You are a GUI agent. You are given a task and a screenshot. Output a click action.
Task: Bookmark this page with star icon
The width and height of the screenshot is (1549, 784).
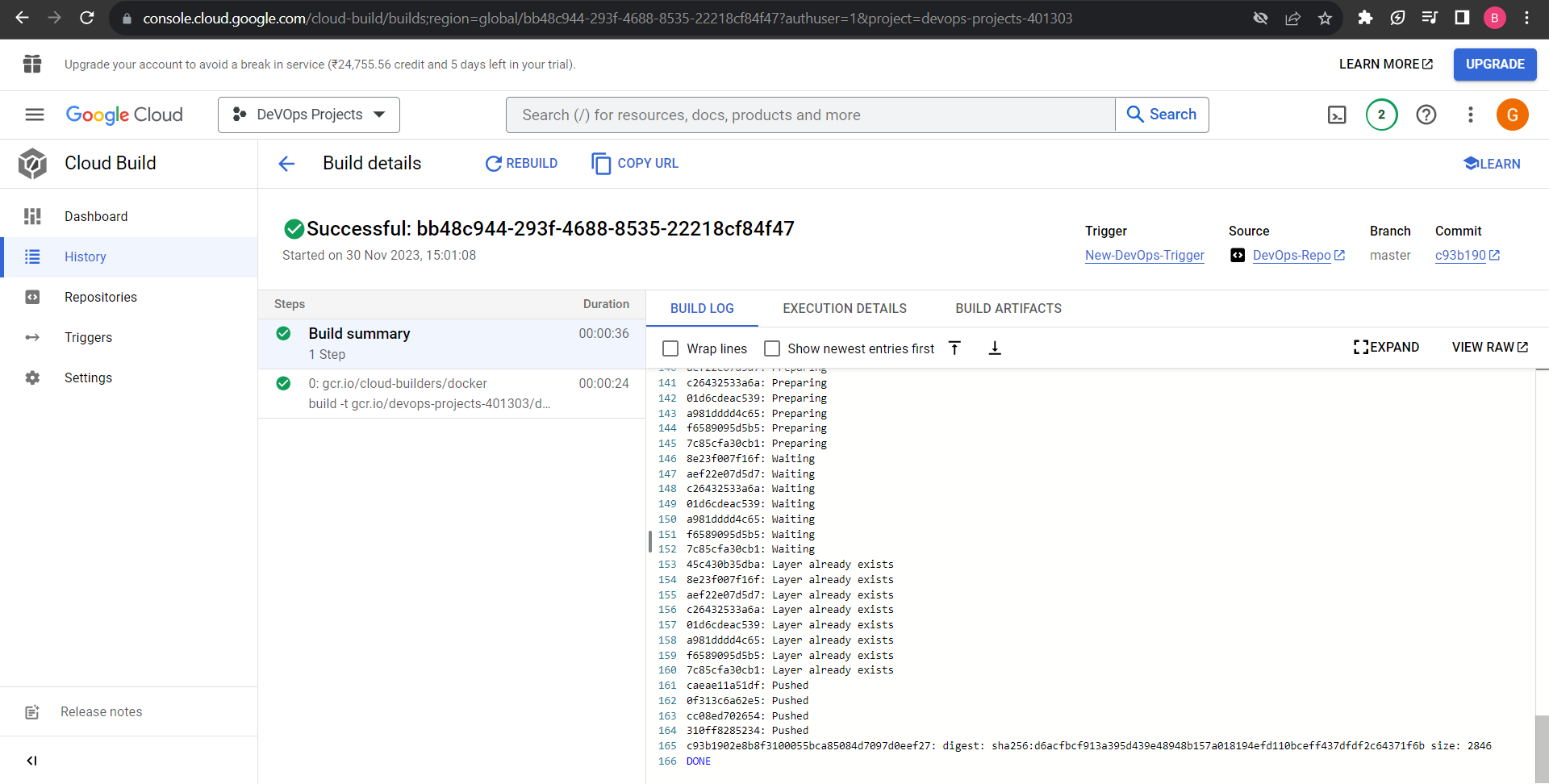click(1325, 18)
